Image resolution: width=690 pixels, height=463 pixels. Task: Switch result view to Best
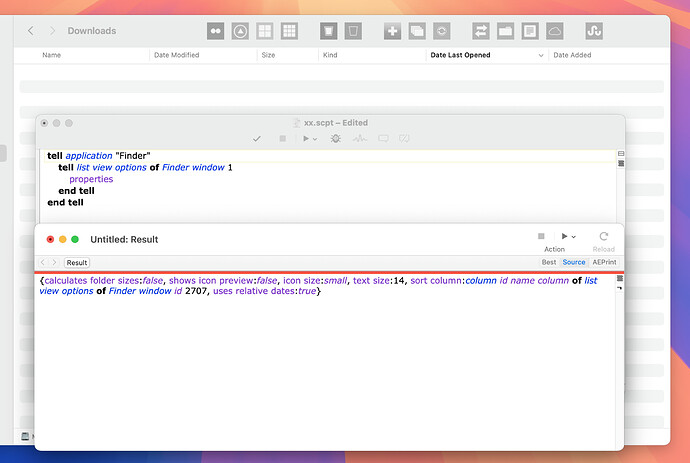click(549, 262)
